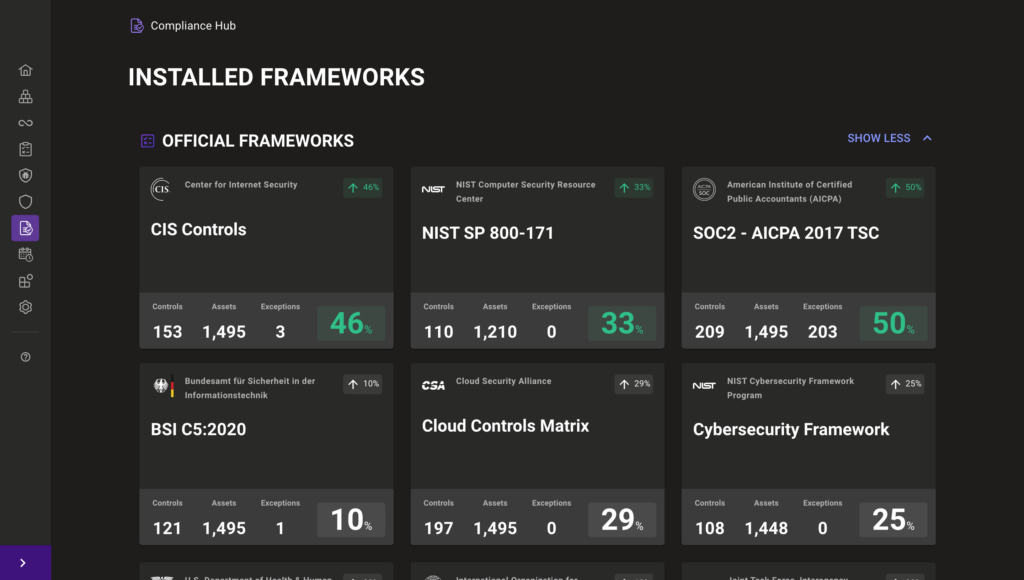Screen dimensions: 1024x580
Task: Click the German eagle BSI logo
Action: (163, 386)
